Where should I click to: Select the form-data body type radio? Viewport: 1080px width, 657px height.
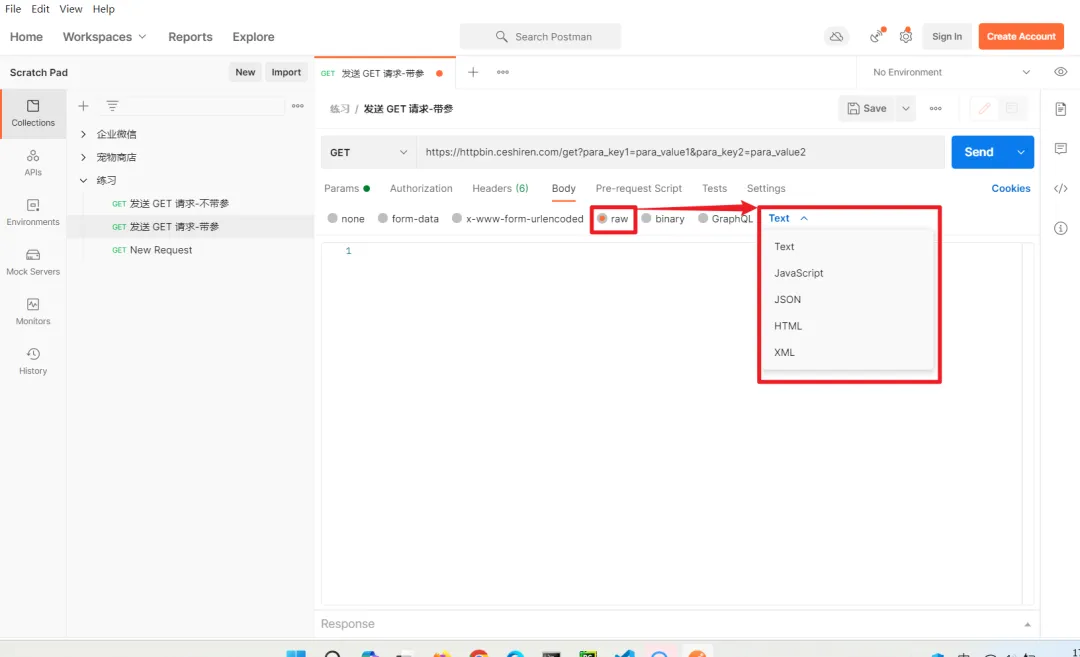[x=383, y=218]
